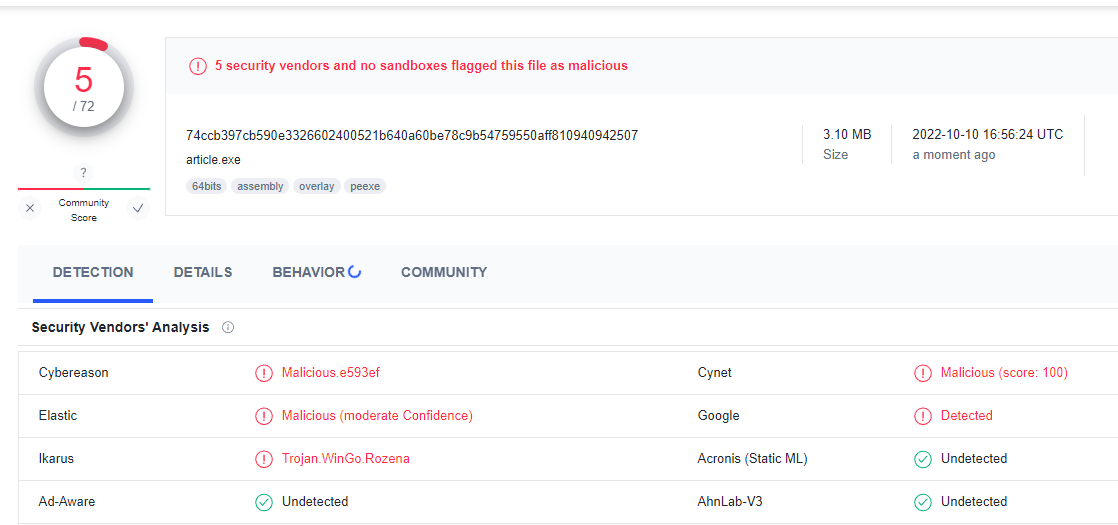Click the Community Score label
This screenshot has height=525, width=1118.
coord(83,210)
